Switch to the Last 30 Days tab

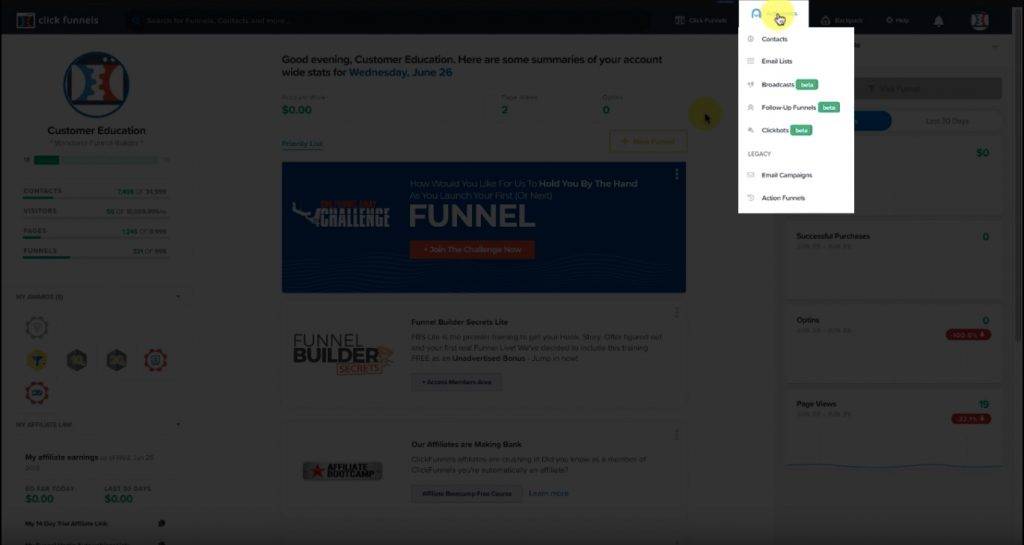tap(947, 121)
